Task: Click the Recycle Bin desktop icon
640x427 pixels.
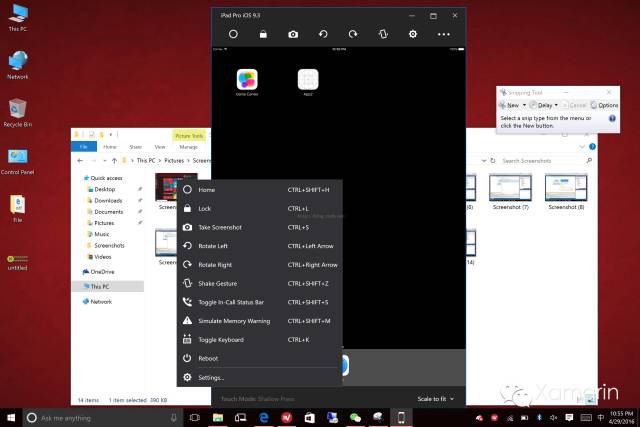Action: point(18,113)
